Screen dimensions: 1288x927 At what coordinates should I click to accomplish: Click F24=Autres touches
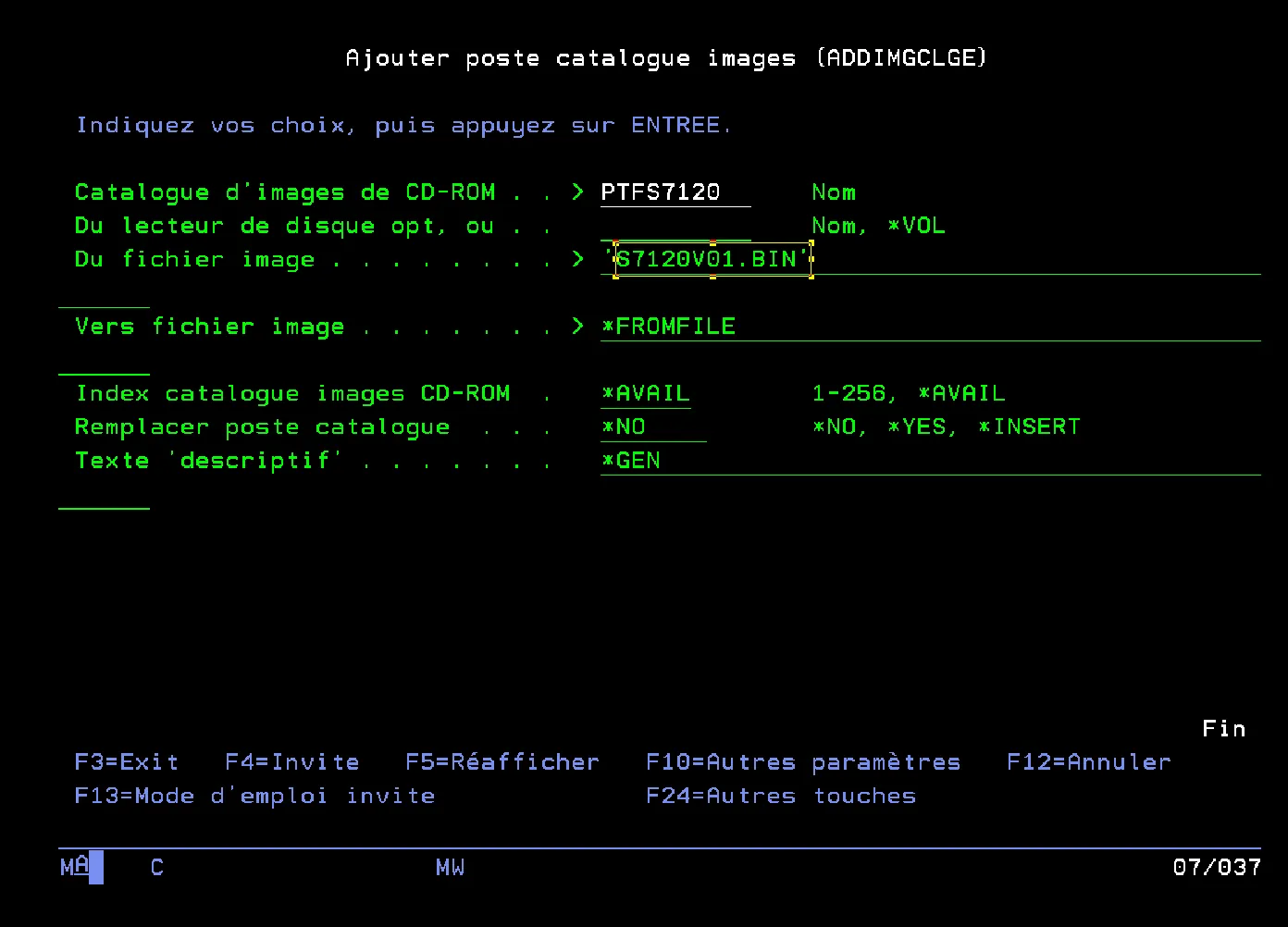(781, 796)
